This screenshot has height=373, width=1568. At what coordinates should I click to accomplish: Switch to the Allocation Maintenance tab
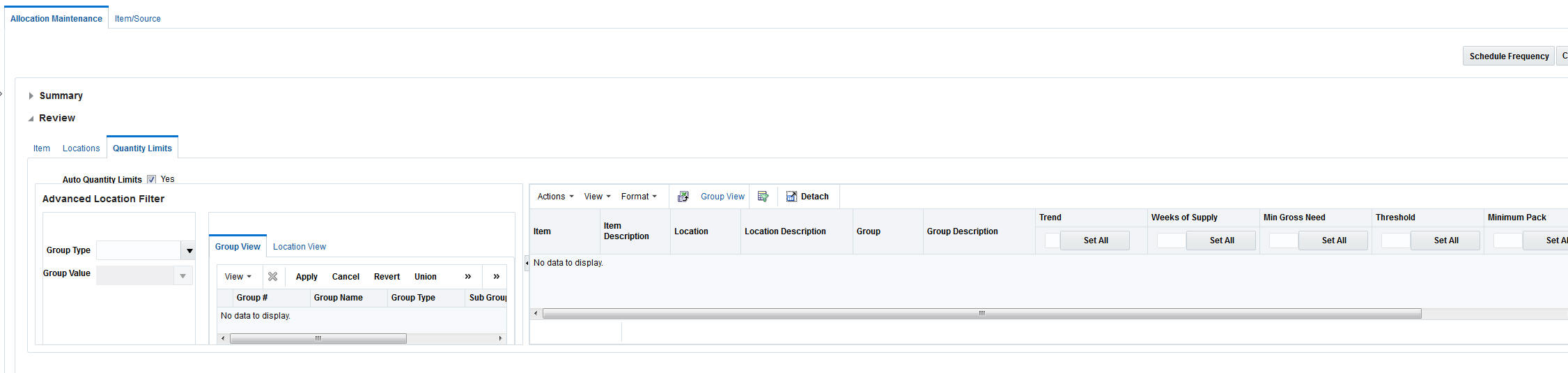coord(56,19)
